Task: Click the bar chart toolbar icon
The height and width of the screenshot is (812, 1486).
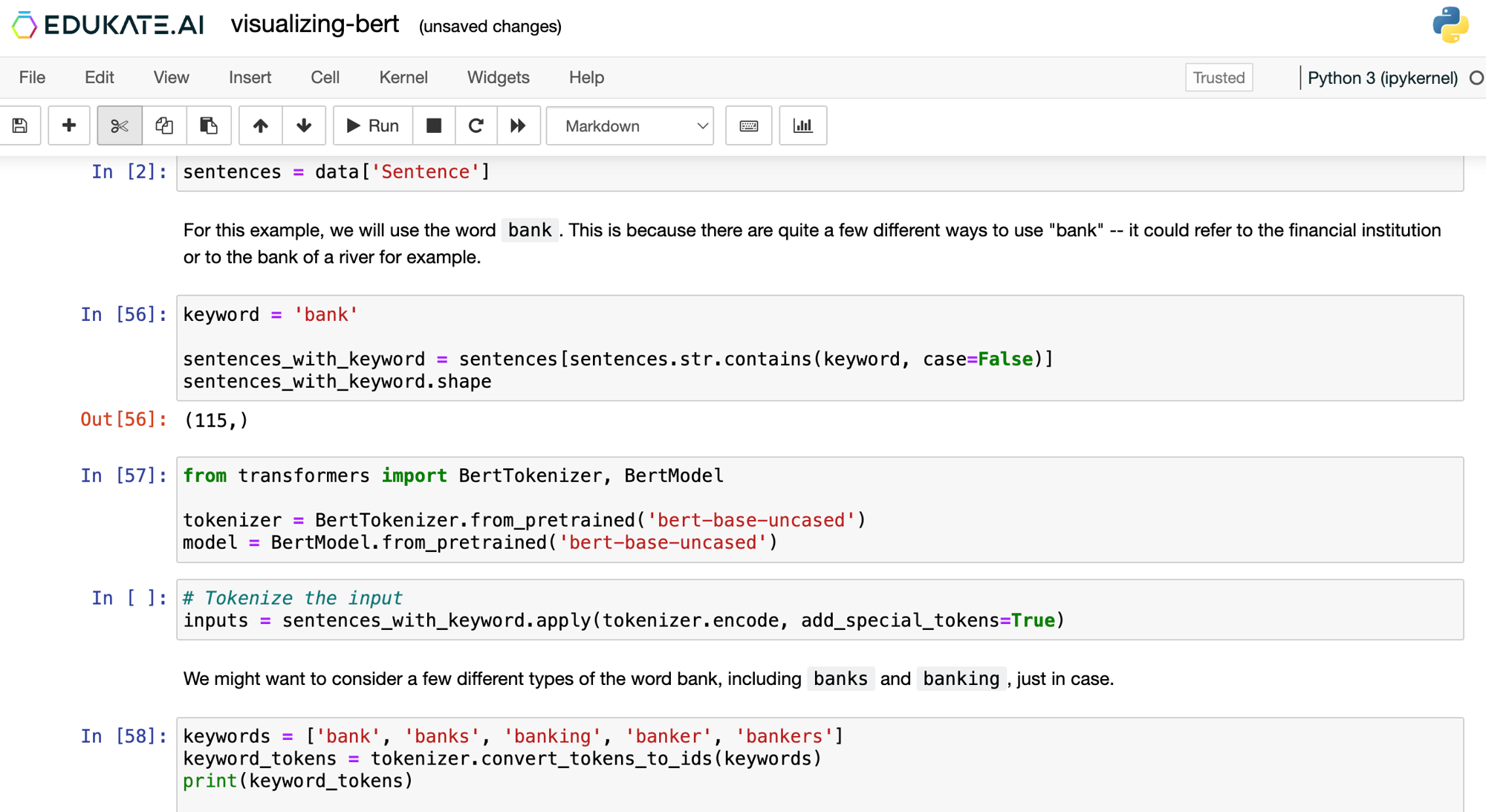Action: tap(803, 126)
